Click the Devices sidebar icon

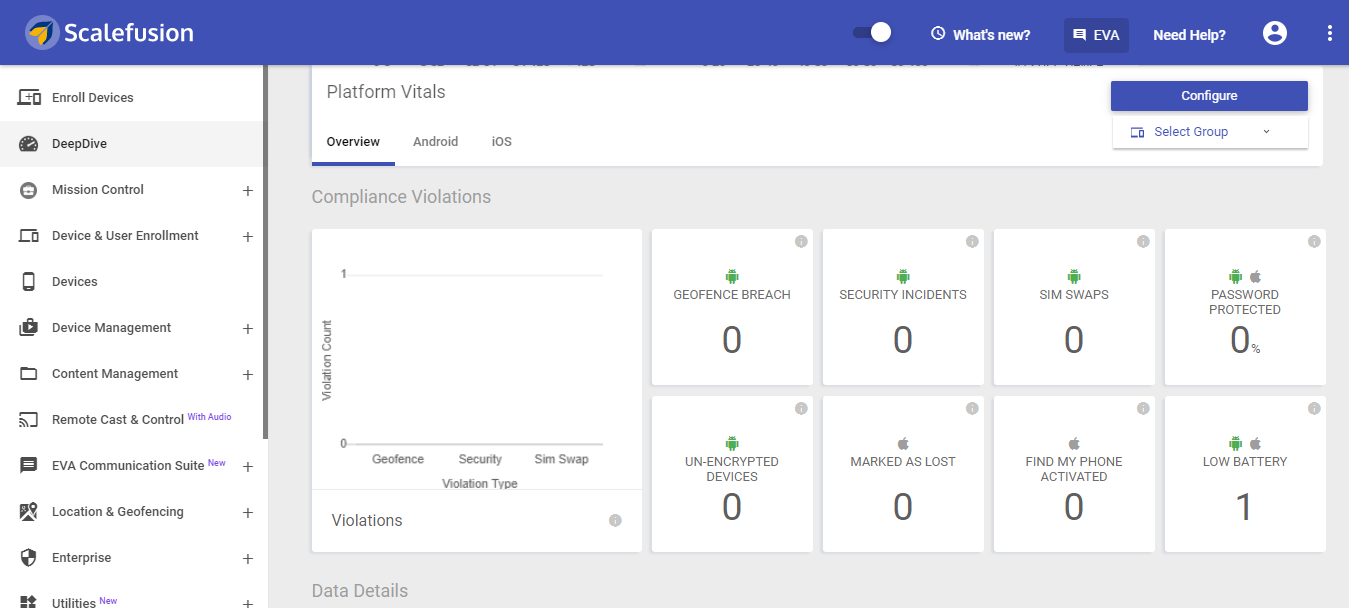pos(28,281)
